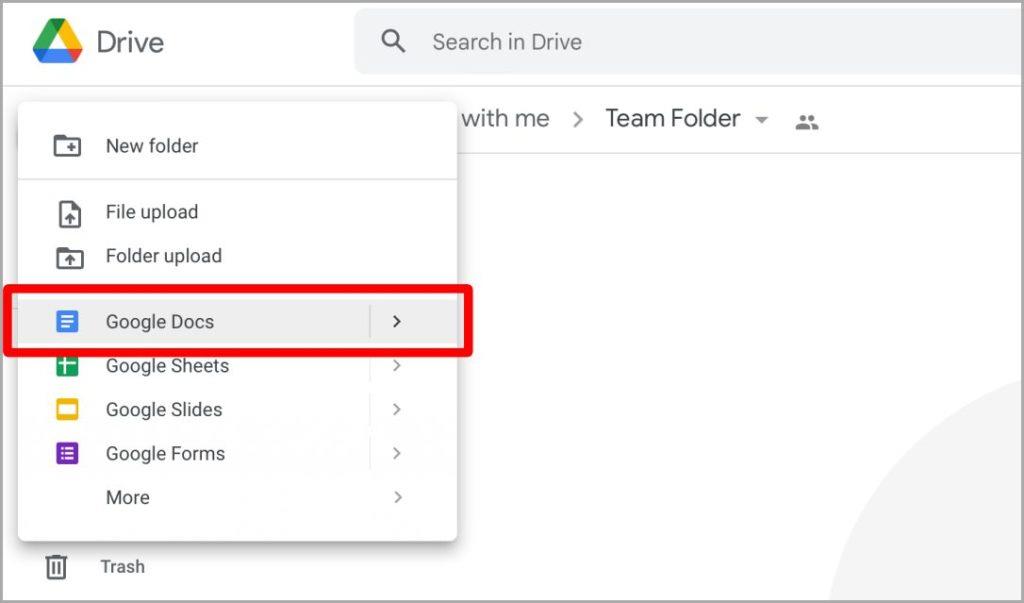Click the yellow Google Slides icon

point(67,409)
